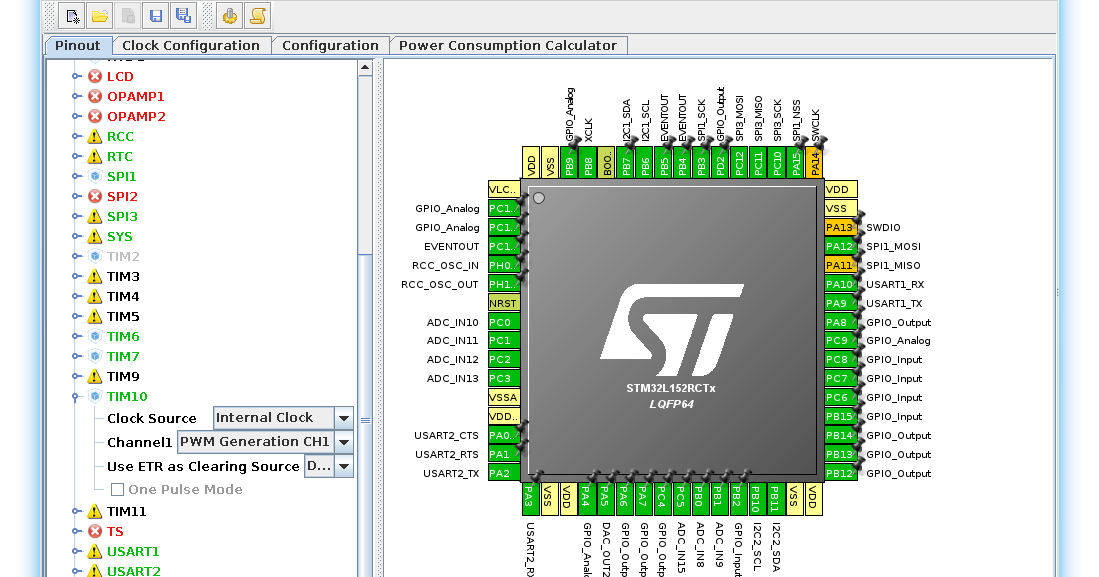Screen dimensions: 1099x577
Task: Open the Configuration tab
Action: tap(330, 46)
